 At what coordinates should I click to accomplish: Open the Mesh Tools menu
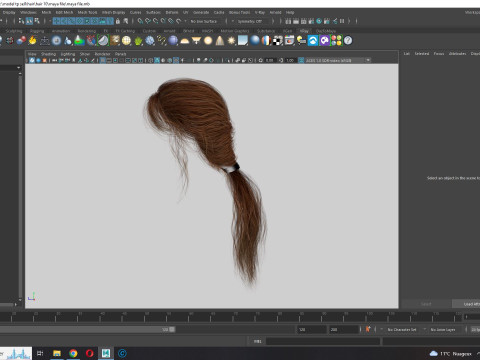[x=87, y=12]
